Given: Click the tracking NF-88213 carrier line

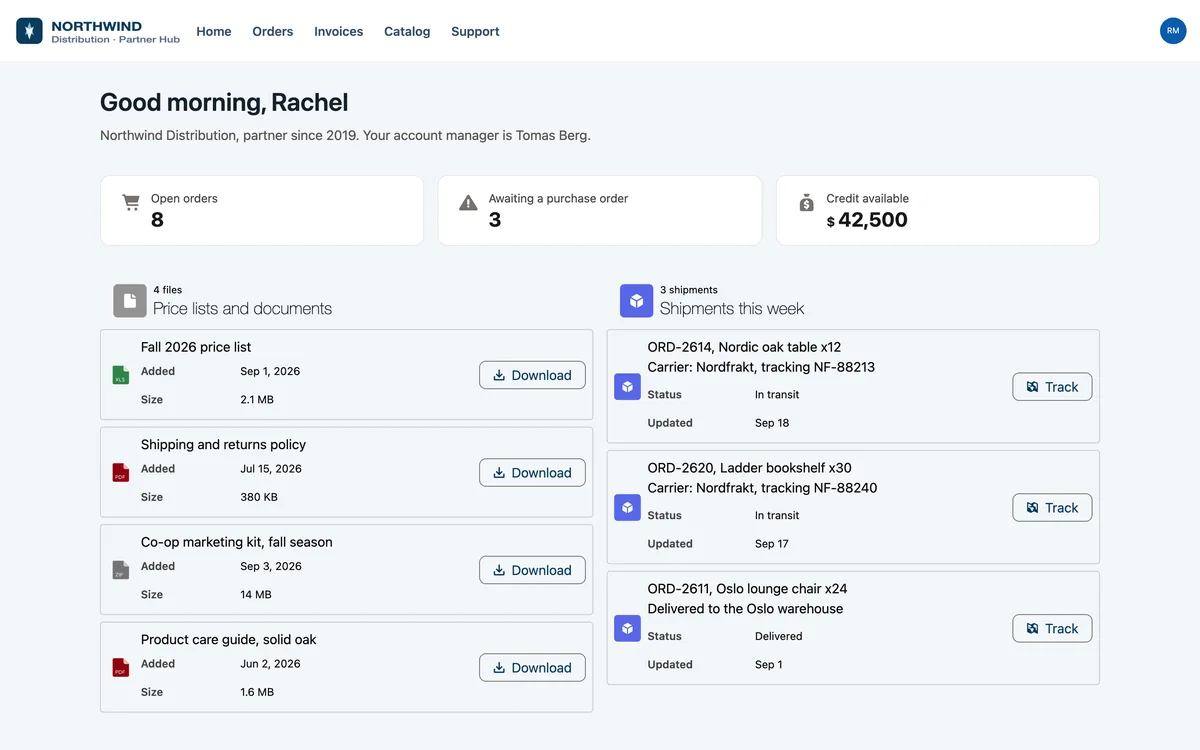Looking at the screenshot, I should coord(761,367).
